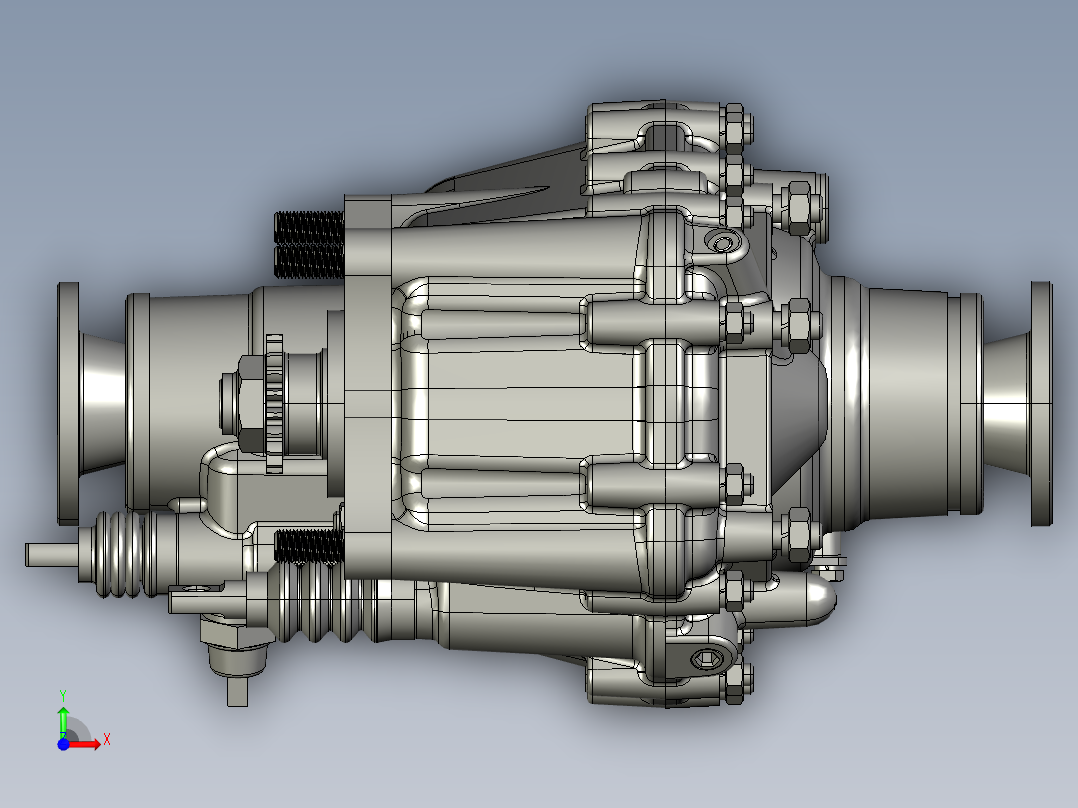The image size is (1078, 808).
Task: Pick the toothed sensor ring on the left shaft
Action: click(x=274, y=404)
